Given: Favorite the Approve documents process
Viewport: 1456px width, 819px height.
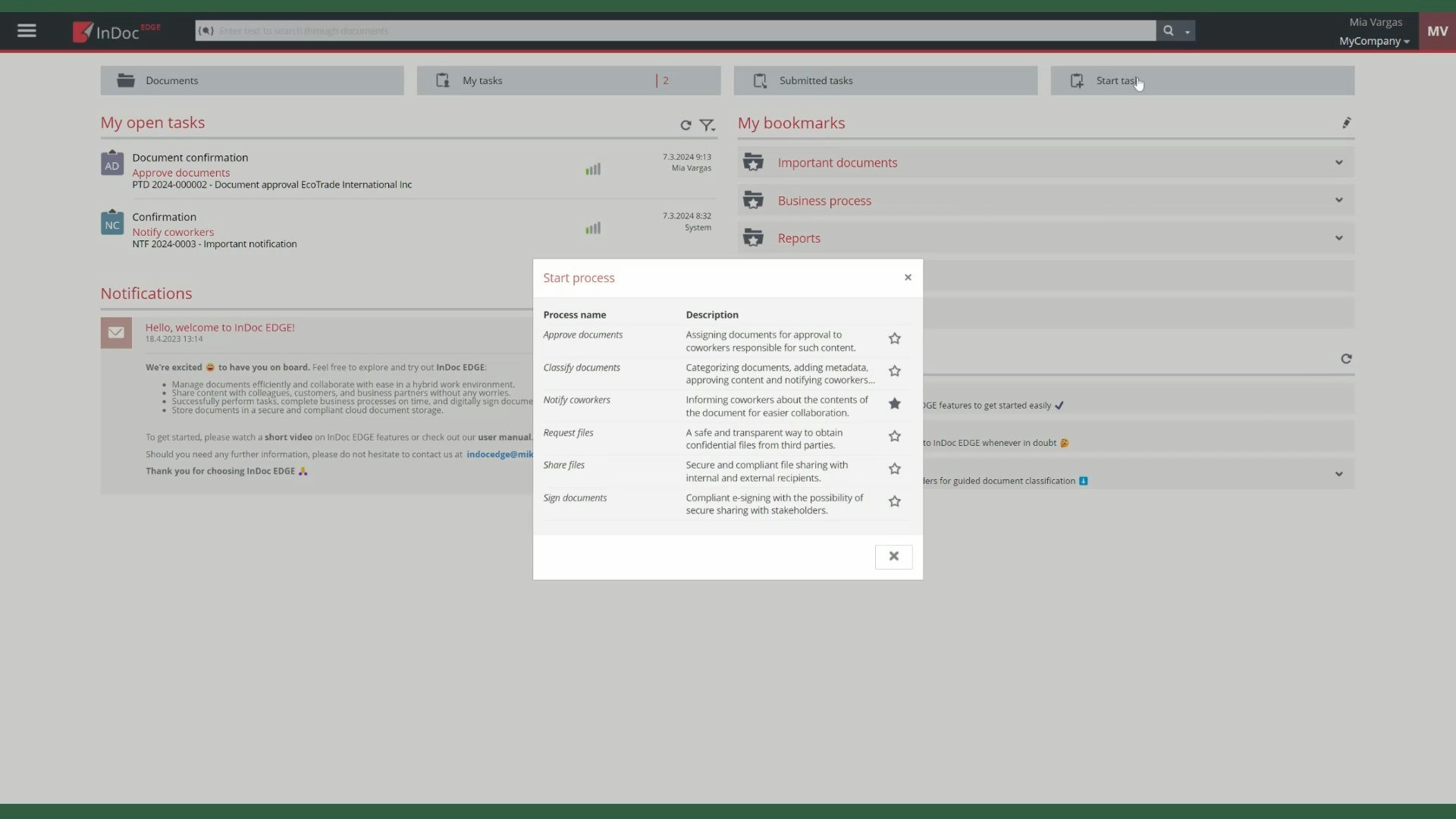Looking at the screenshot, I should point(894,338).
